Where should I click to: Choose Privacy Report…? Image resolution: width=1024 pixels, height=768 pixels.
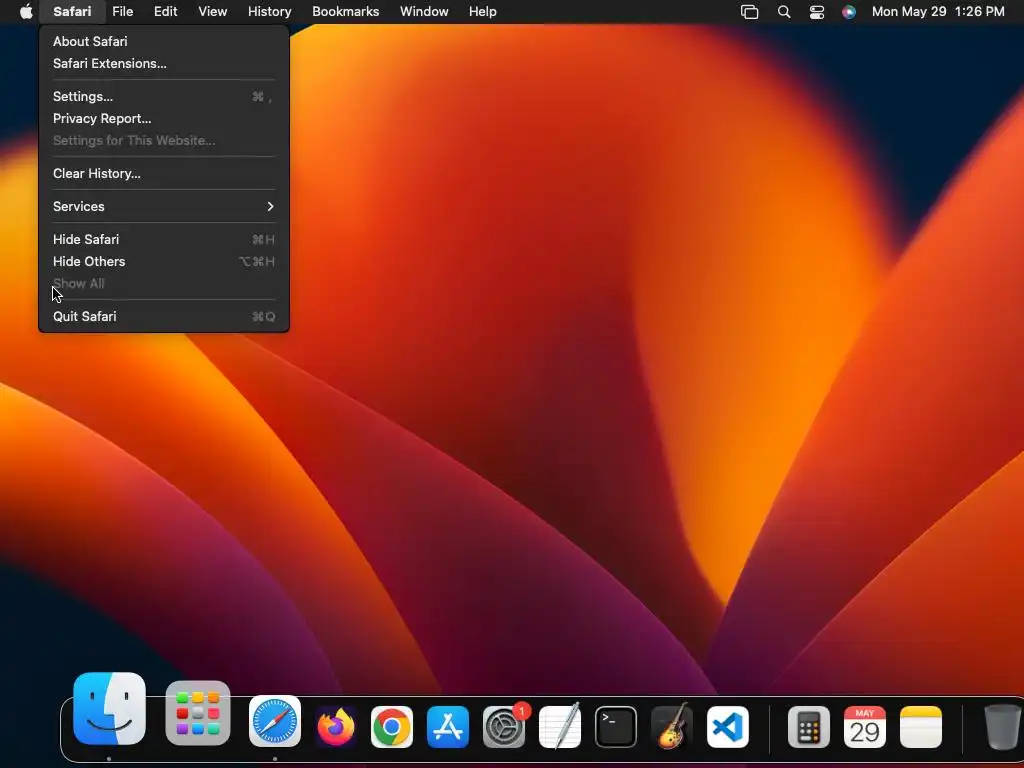(x=164, y=118)
